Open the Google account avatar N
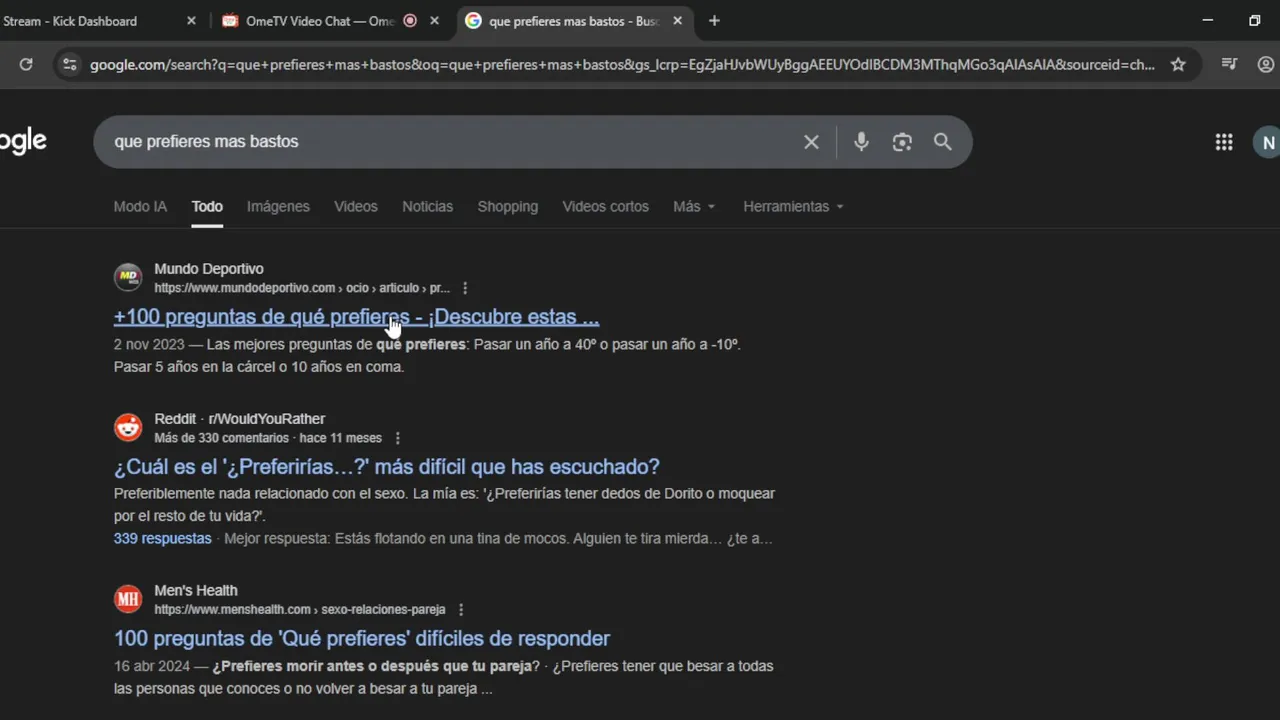The height and width of the screenshot is (720, 1280). coord(1267,142)
